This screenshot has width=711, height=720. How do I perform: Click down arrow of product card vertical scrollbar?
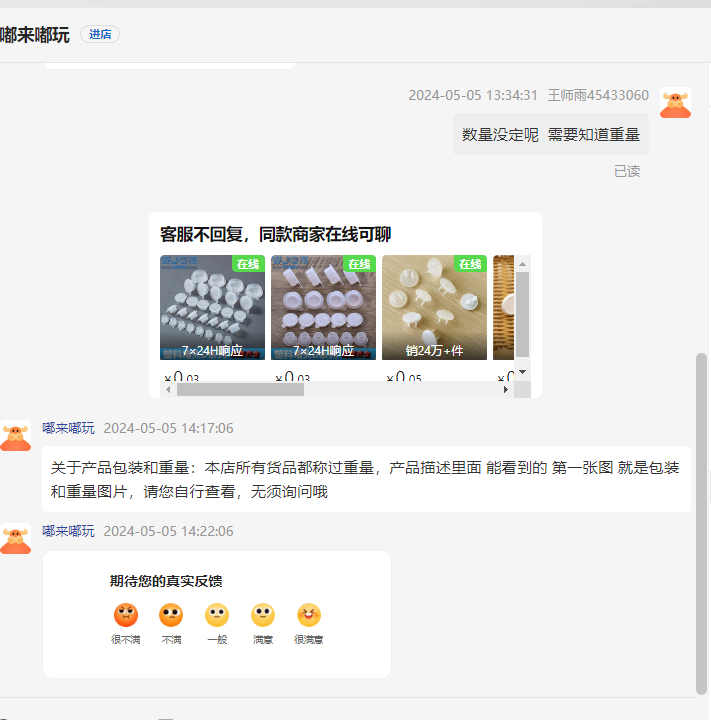coord(522,372)
